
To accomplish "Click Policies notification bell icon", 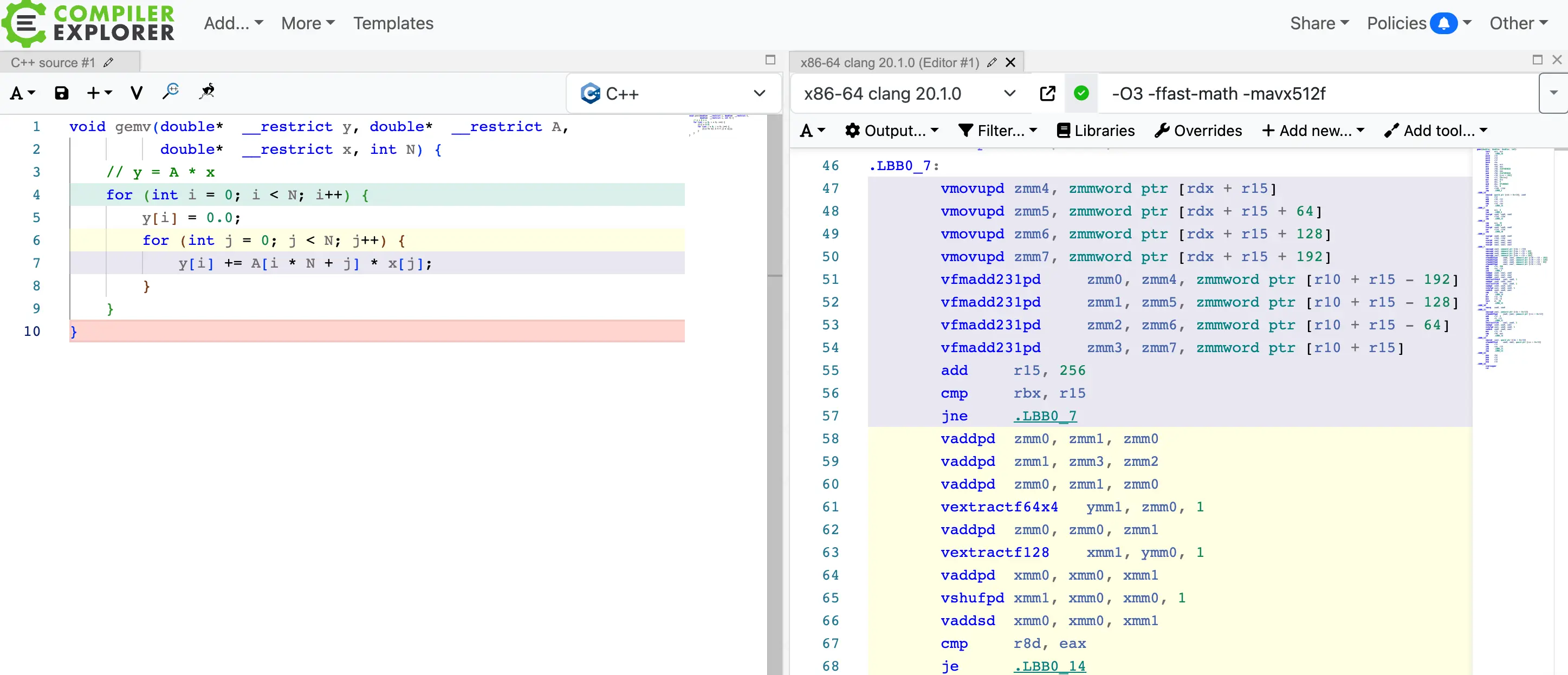I will pos(1443,24).
